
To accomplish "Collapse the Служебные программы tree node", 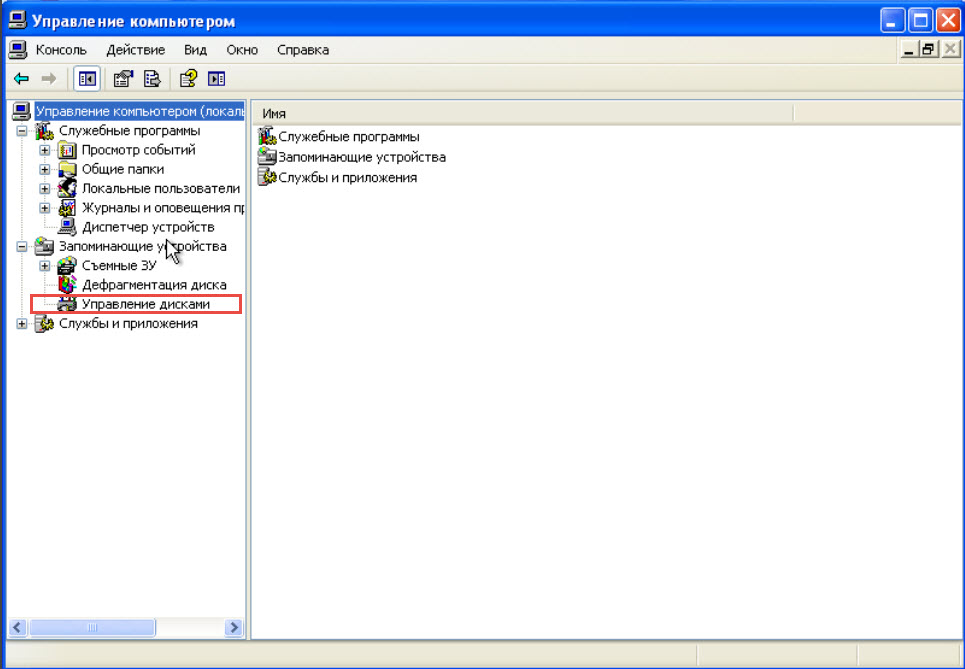I will pyautogui.click(x=22, y=130).
